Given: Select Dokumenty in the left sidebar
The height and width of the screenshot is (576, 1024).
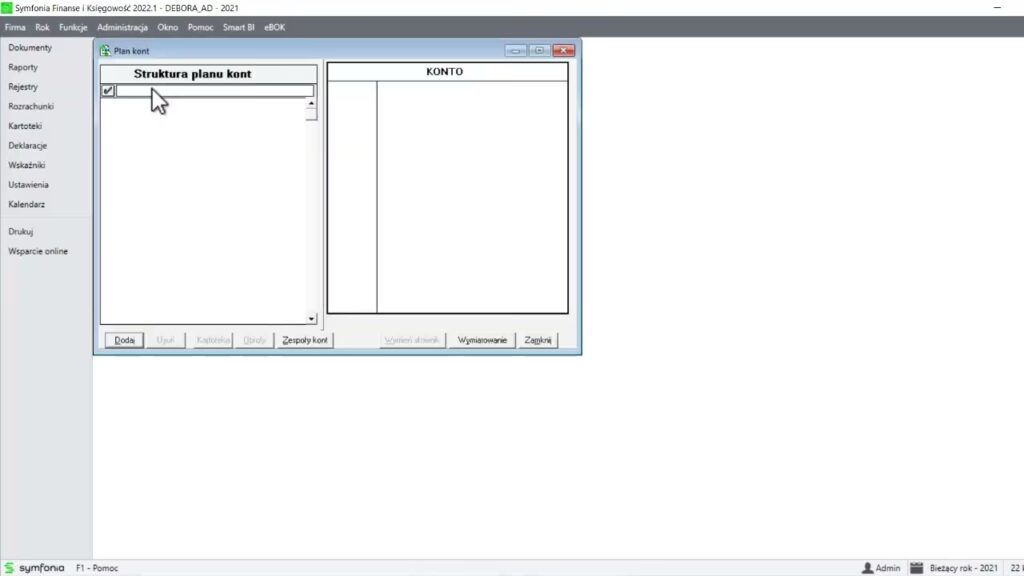Looking at the screenshot, I should 30,48.
